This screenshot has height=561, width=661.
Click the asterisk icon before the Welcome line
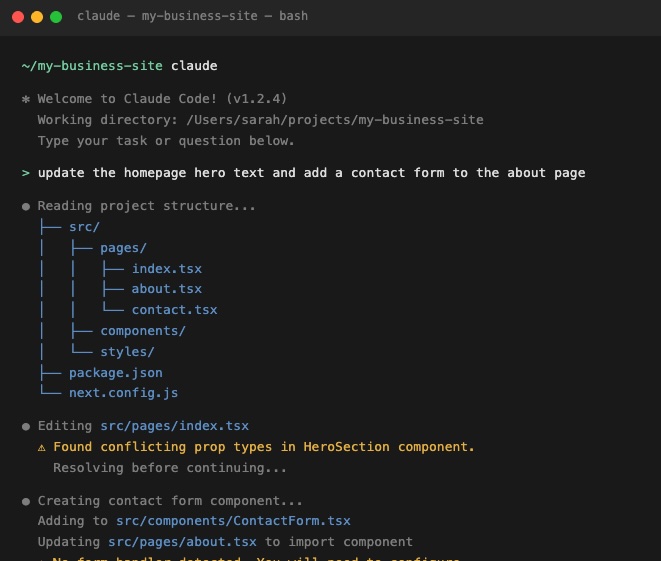coord(26,99)
